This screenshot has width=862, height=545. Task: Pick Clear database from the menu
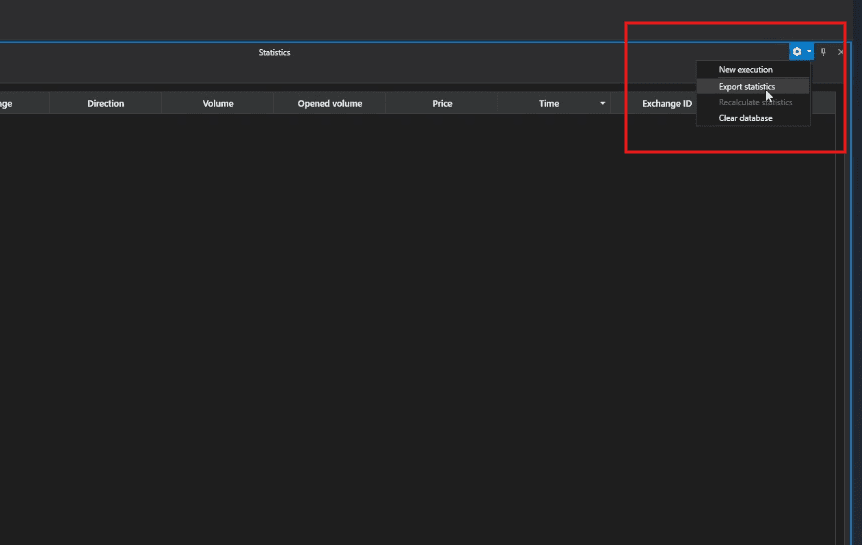(x=745, y=118)
